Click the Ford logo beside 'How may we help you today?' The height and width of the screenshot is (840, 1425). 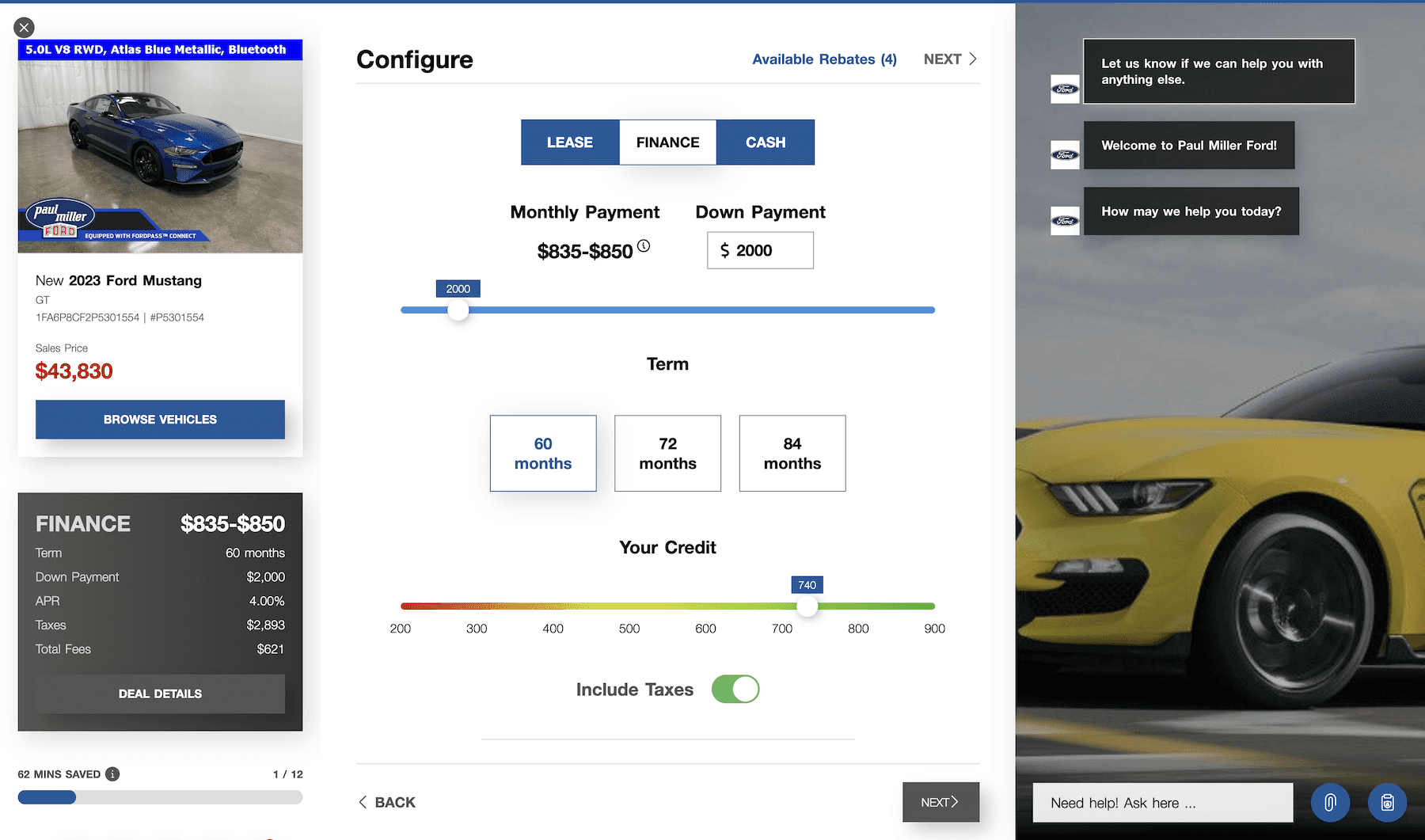pyautogui.click(x=1065, y=221)
